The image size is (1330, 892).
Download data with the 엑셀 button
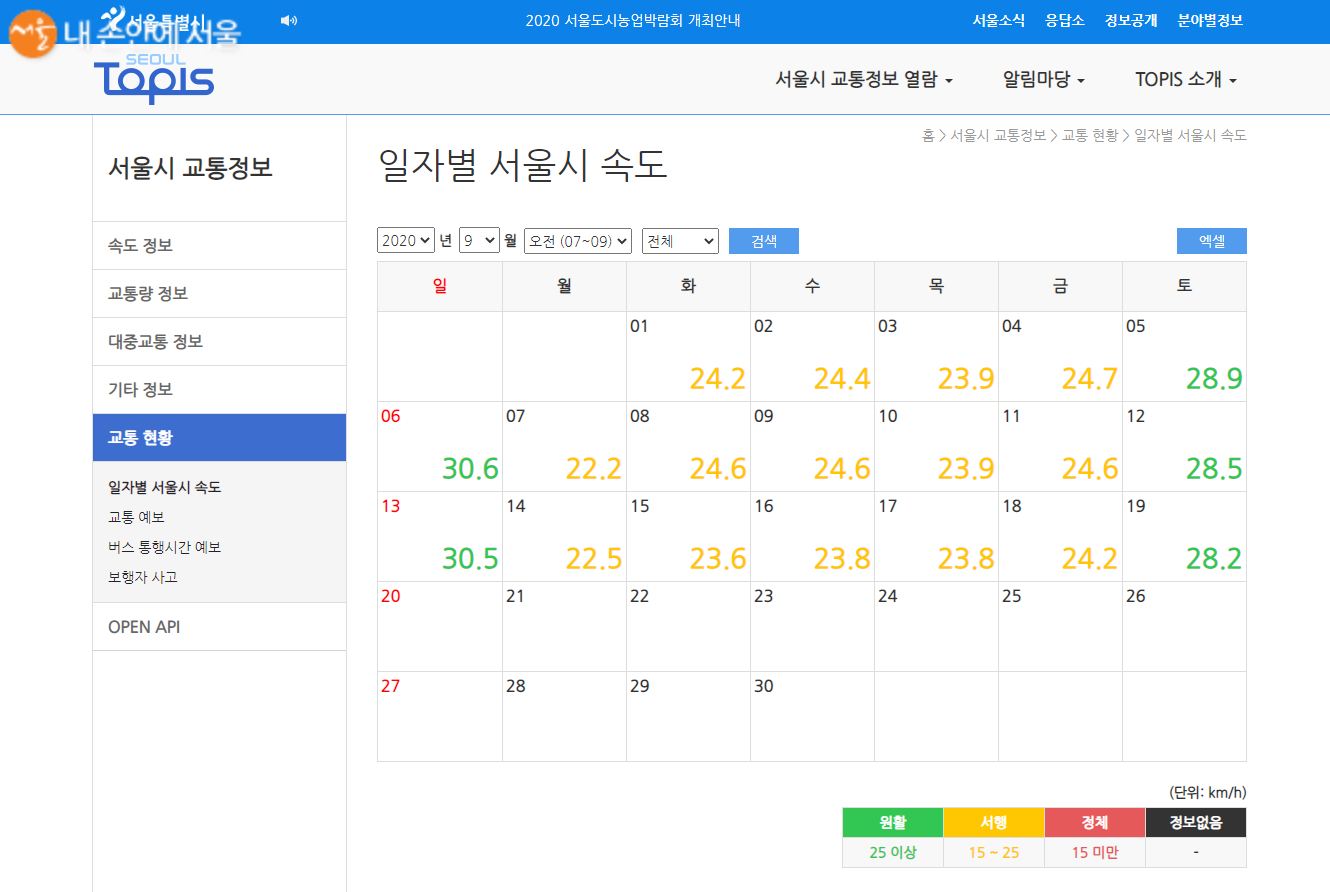pyautogui.click(x=1211, y=241)
